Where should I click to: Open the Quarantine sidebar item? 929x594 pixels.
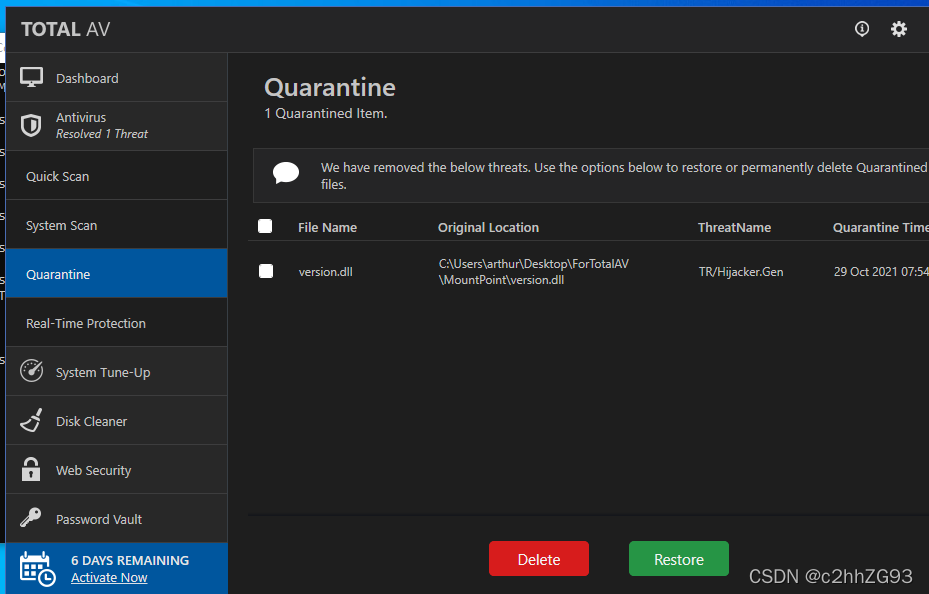click(117, 274)
